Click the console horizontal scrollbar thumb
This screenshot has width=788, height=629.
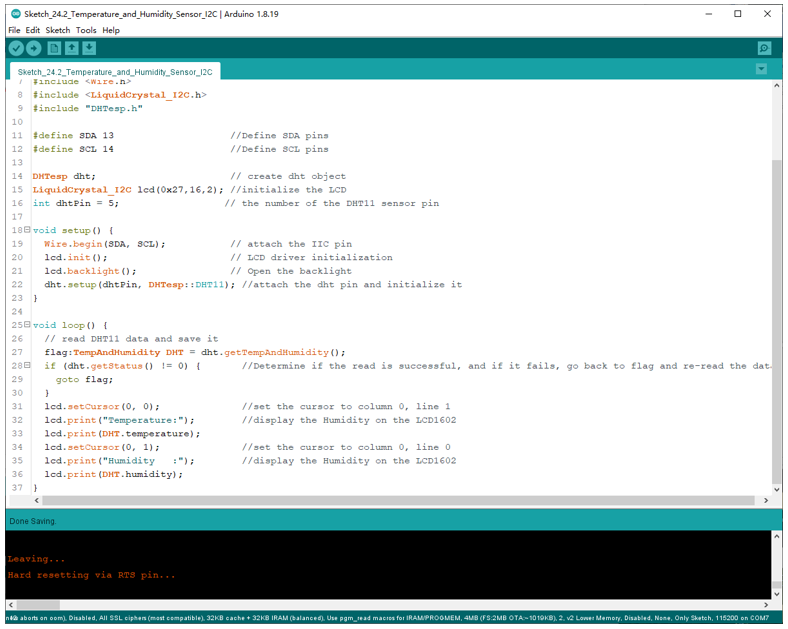(38, 605)
